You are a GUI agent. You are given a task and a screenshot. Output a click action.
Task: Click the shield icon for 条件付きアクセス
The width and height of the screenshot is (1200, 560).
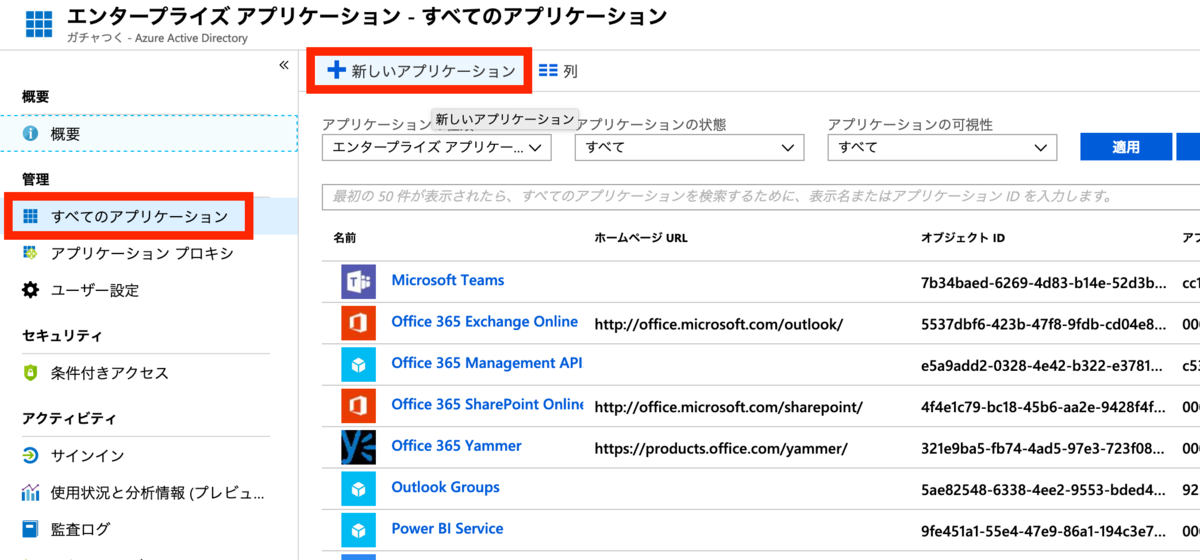[x=31, y=373]
